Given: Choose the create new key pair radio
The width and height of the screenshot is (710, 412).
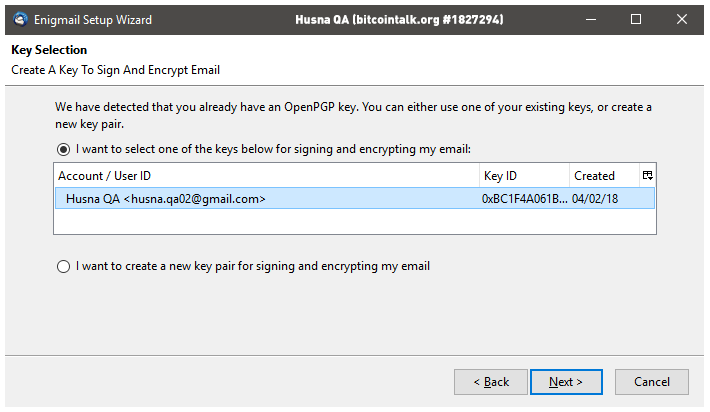Looking at the screenshot, I should 63,266.
